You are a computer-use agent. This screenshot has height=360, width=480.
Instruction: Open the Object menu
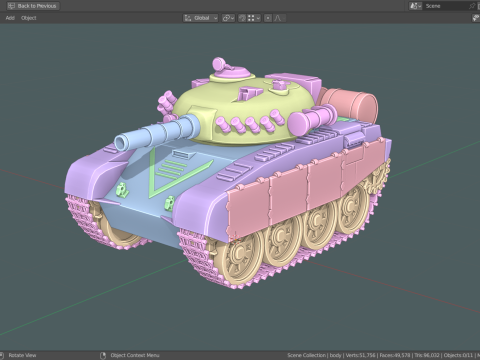click(x=29, y=18)
